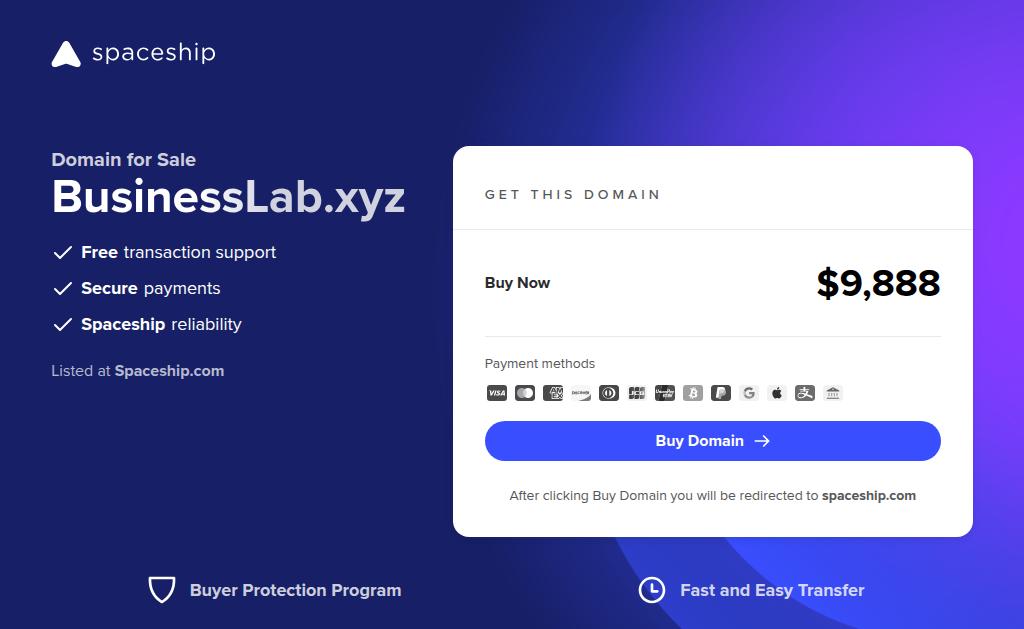Select the Google Pay icon

coord(749,393)
